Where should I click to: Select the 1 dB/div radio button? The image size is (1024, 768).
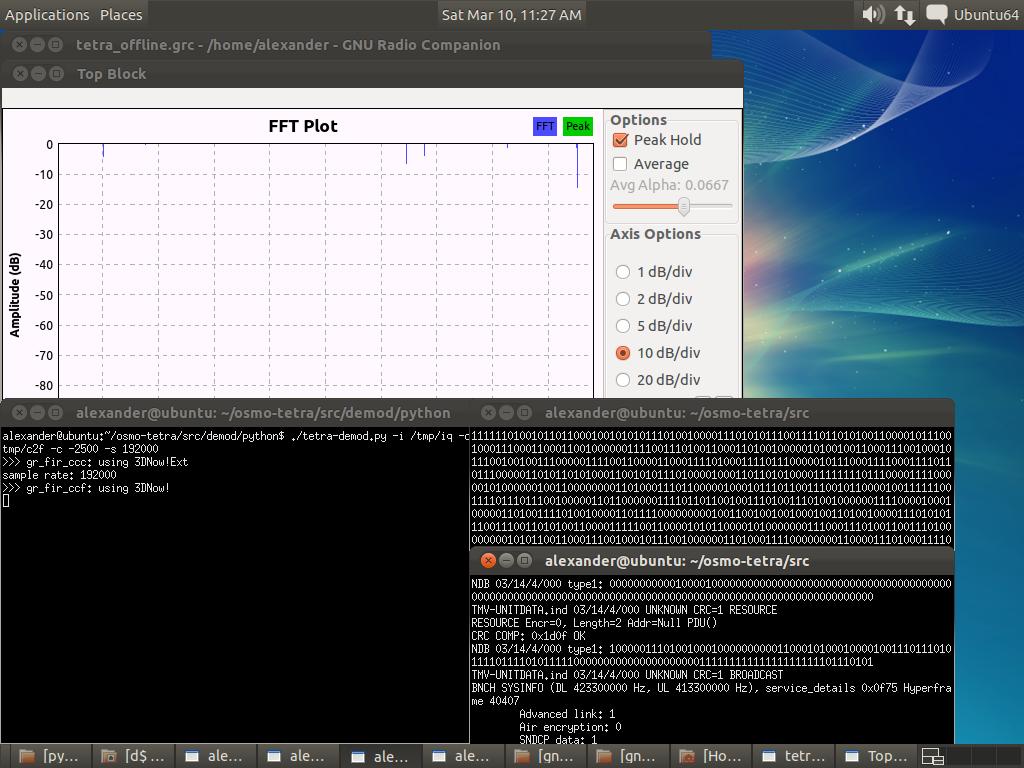point(623,272)
